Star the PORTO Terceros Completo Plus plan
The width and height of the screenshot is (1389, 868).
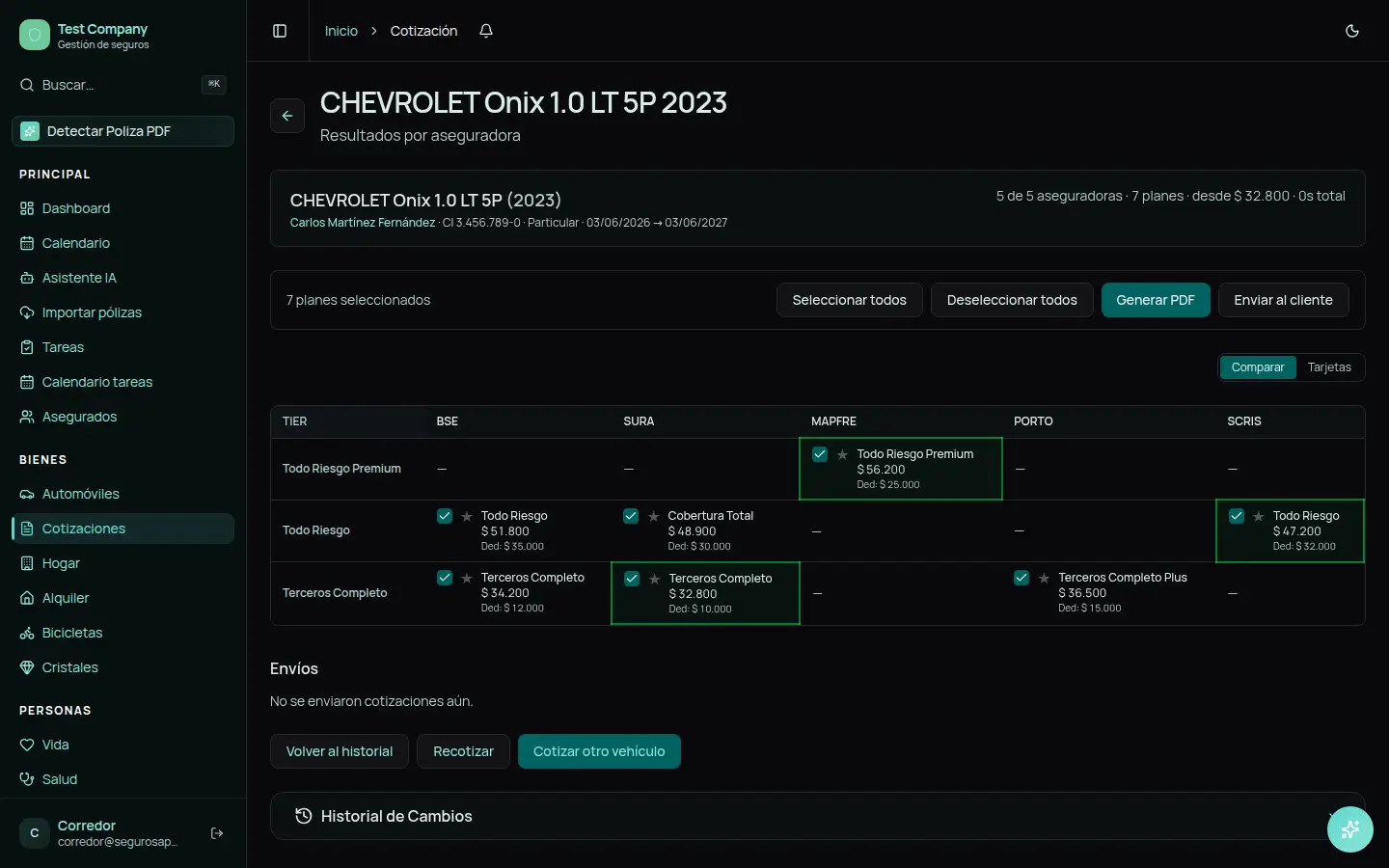point(1044,578)
